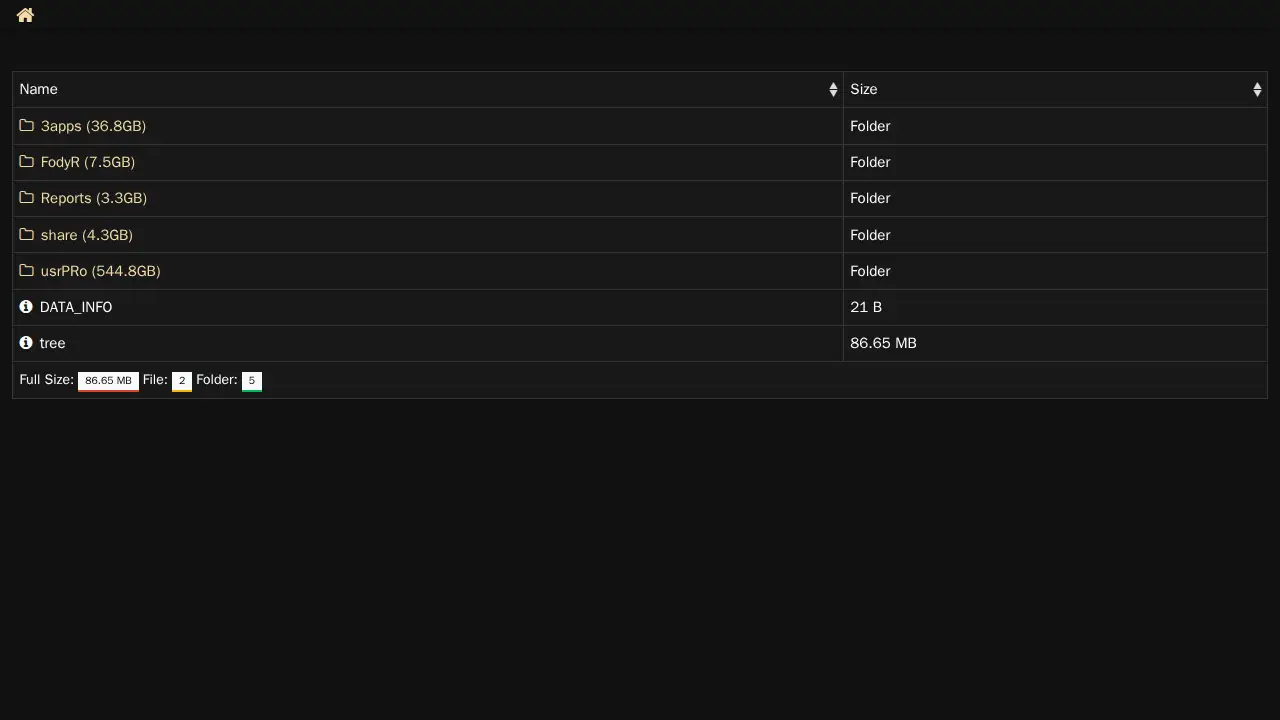This screenshot has width=1280, height=720.
Task: Select the tree file entry
Action: click(x=53, y=343)
